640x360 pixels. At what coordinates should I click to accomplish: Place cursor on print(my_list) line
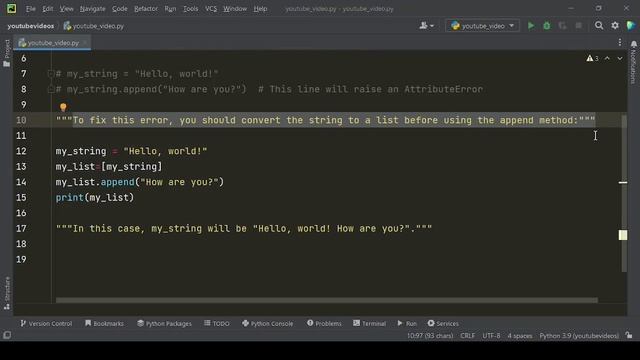95,198
